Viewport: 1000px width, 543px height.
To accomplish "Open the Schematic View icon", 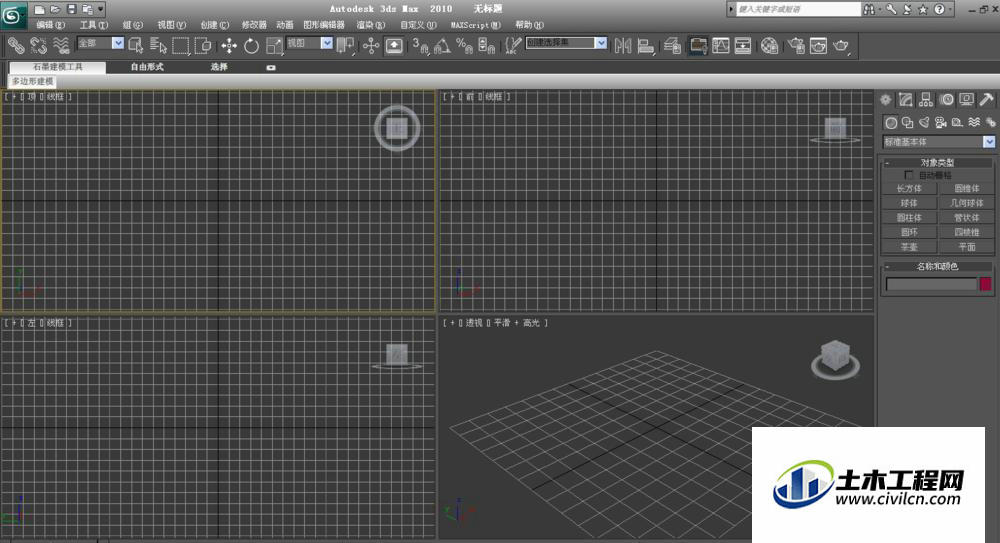I will pyautogui.click(x=743, y=45).
